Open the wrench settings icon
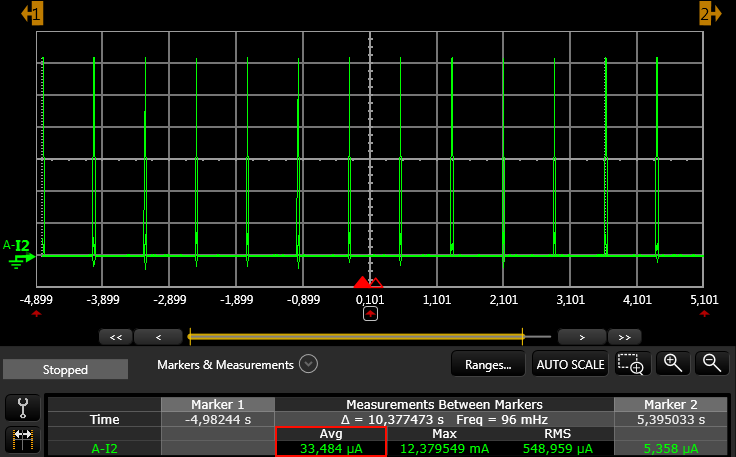 23,408
